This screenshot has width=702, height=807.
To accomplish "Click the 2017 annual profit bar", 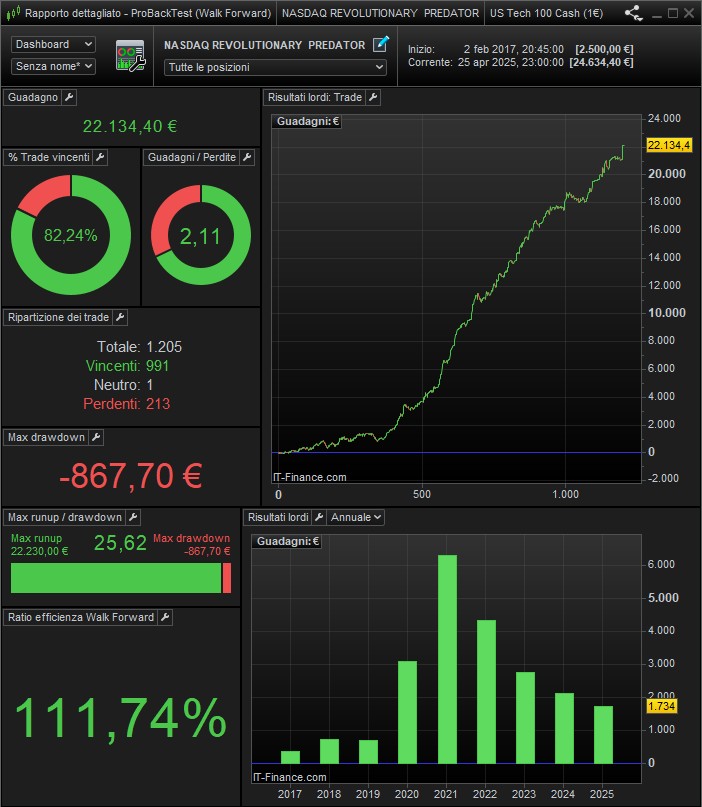I will pos(290,757).
